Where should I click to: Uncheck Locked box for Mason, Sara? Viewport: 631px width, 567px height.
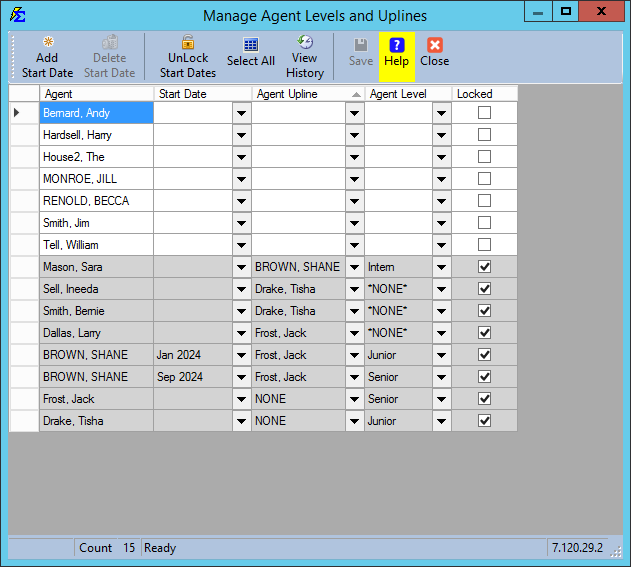tap(484, 267)
